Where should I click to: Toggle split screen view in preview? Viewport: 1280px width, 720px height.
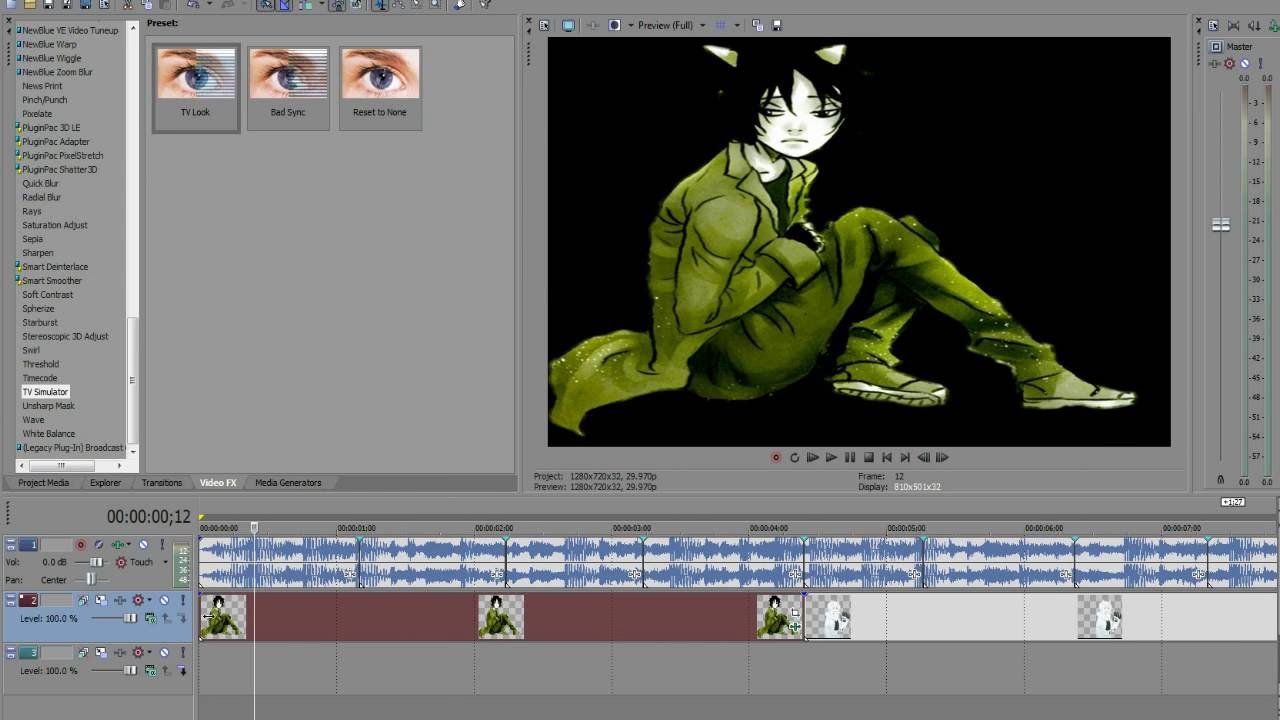pos(614,25)
